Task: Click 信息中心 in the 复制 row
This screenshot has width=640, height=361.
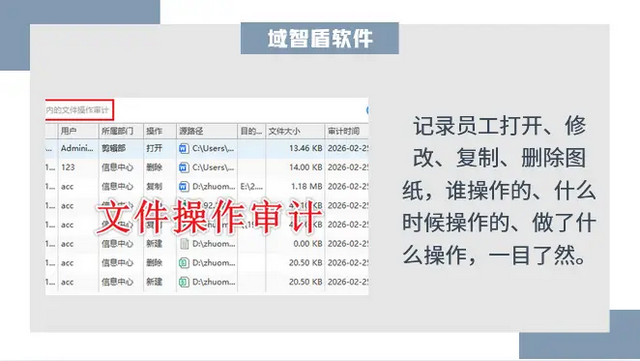Action: [x=117, y=187]
